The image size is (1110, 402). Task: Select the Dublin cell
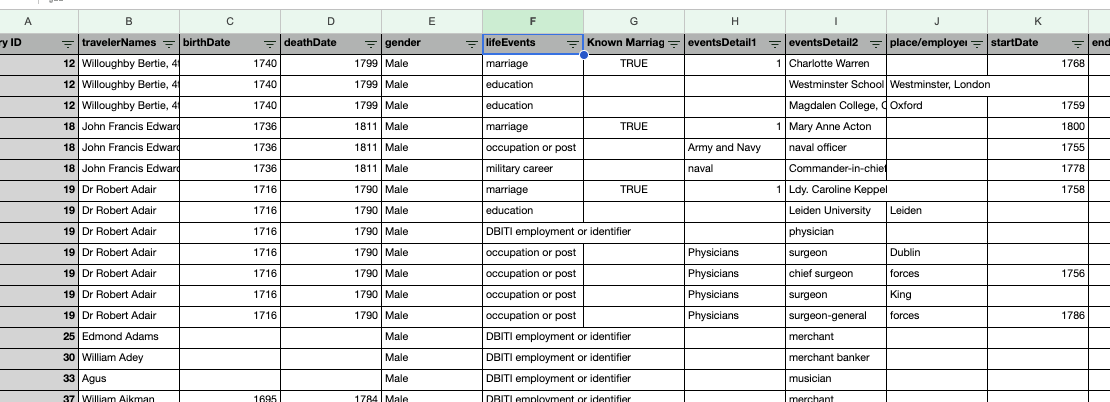[x=937, y=253]
